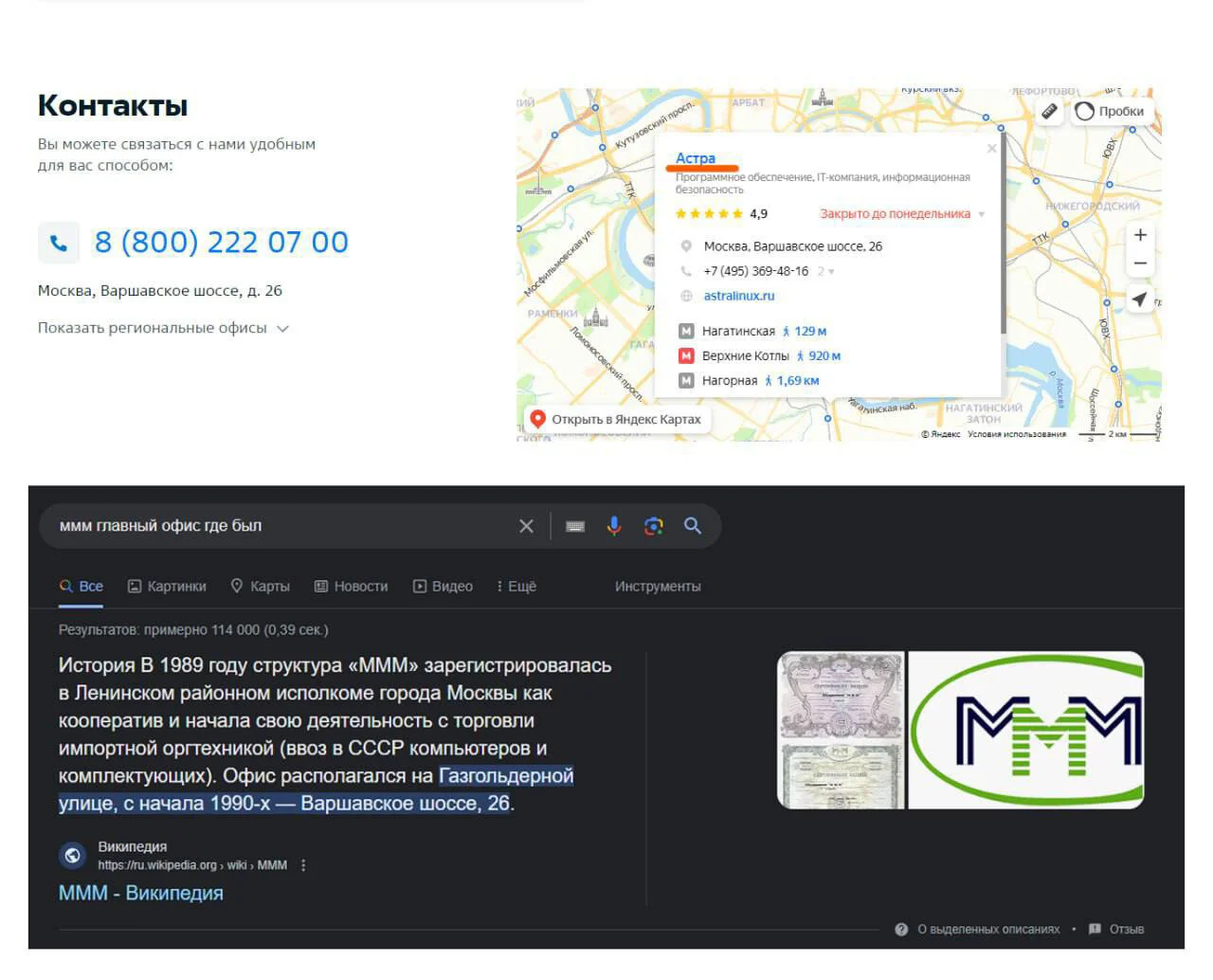
Task: Click the address Москва, Варшавское шоссе, 26
Action: click(x=793, y=246)
